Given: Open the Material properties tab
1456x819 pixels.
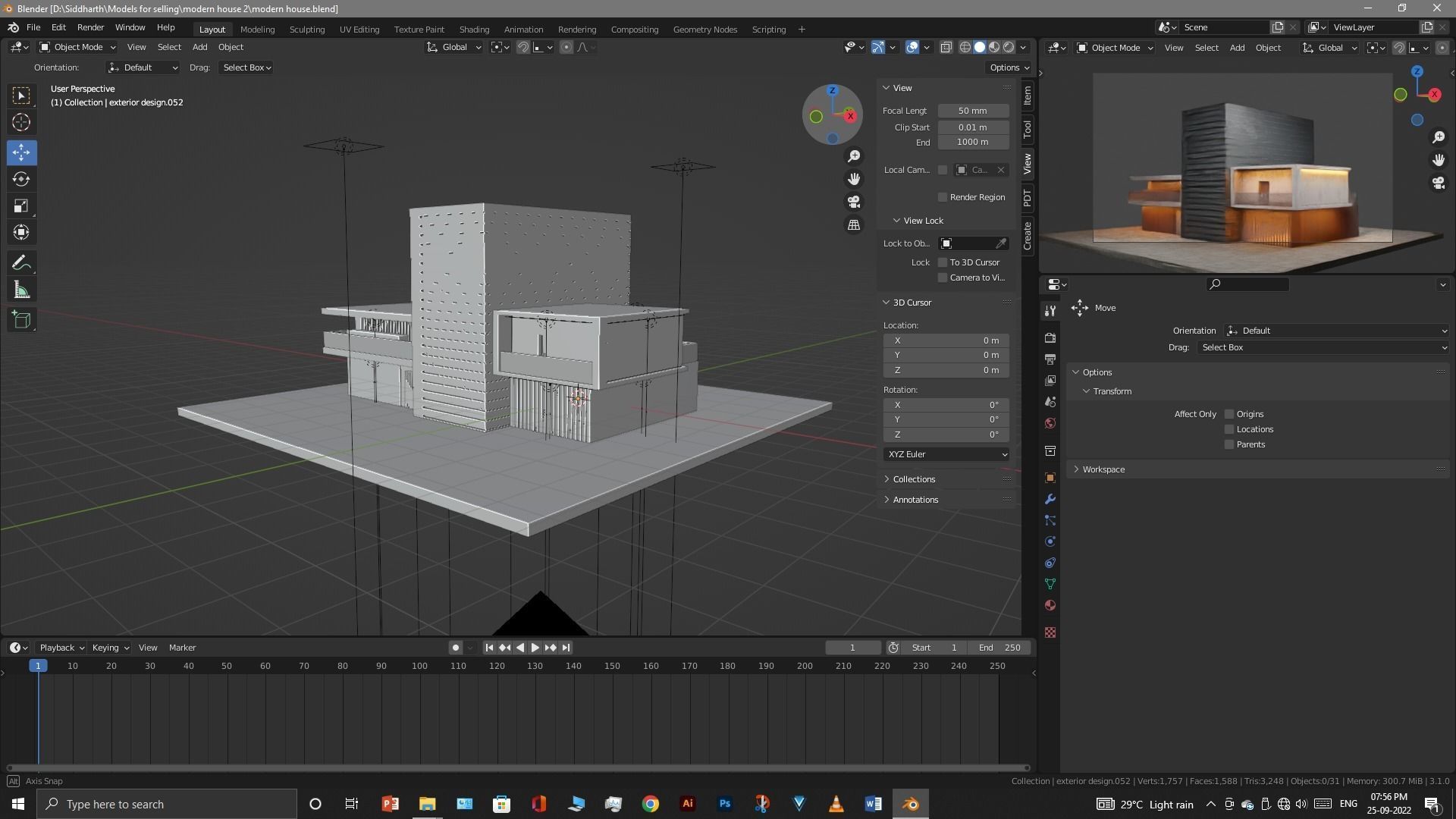Looking at the screenshot, I should pyautogui.click(x=1050, y=605).
